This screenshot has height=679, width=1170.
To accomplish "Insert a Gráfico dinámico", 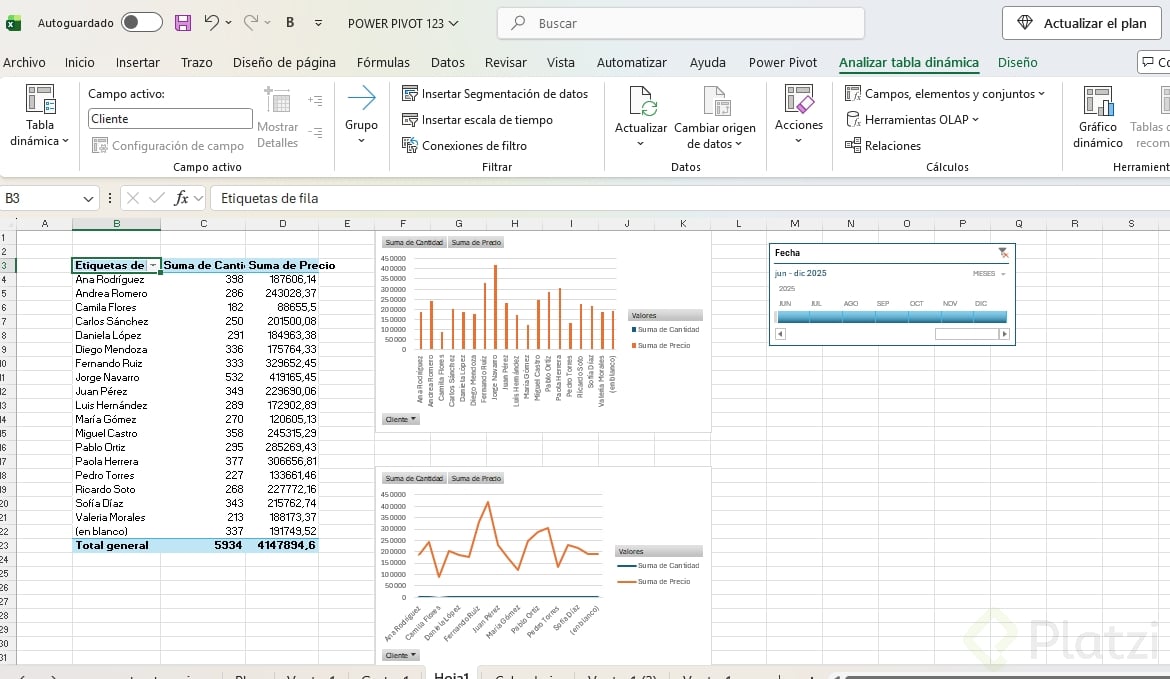I will coord(1098,117).
